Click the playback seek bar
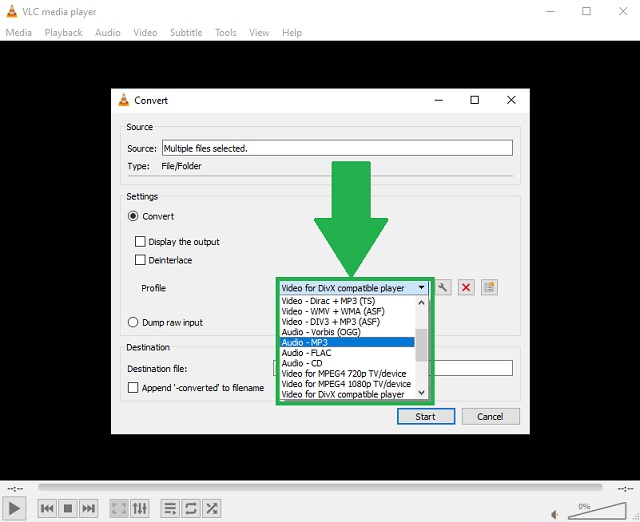This screenshot has height=522, width=640. [x=320, y=487]
